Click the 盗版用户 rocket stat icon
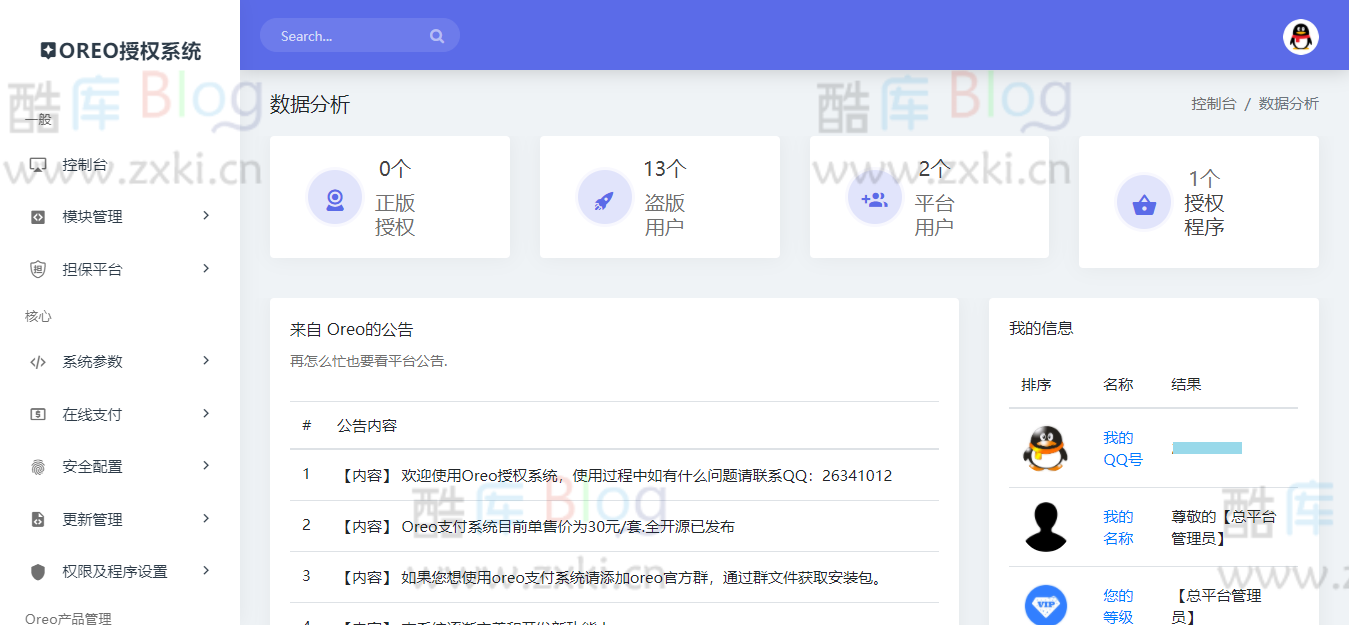Viewport: 1349px width, 625px height. coord(605,197)
